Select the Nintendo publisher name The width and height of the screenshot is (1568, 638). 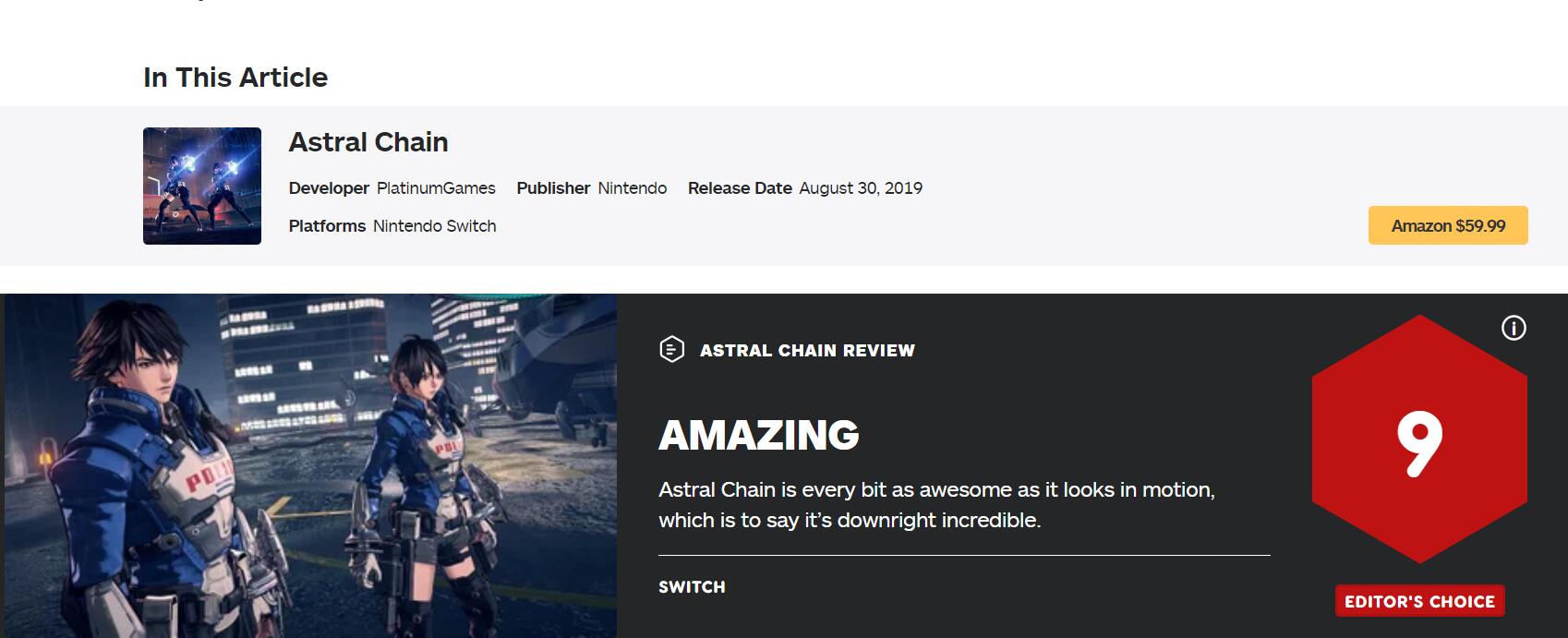tap(632, 188)
